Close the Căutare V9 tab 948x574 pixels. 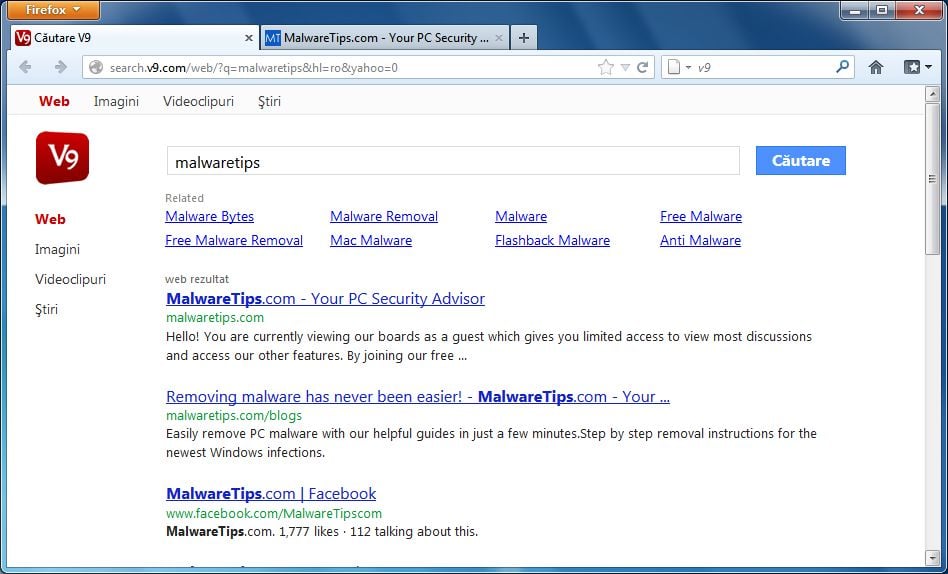pyautogui.click(x=248, y=38)
